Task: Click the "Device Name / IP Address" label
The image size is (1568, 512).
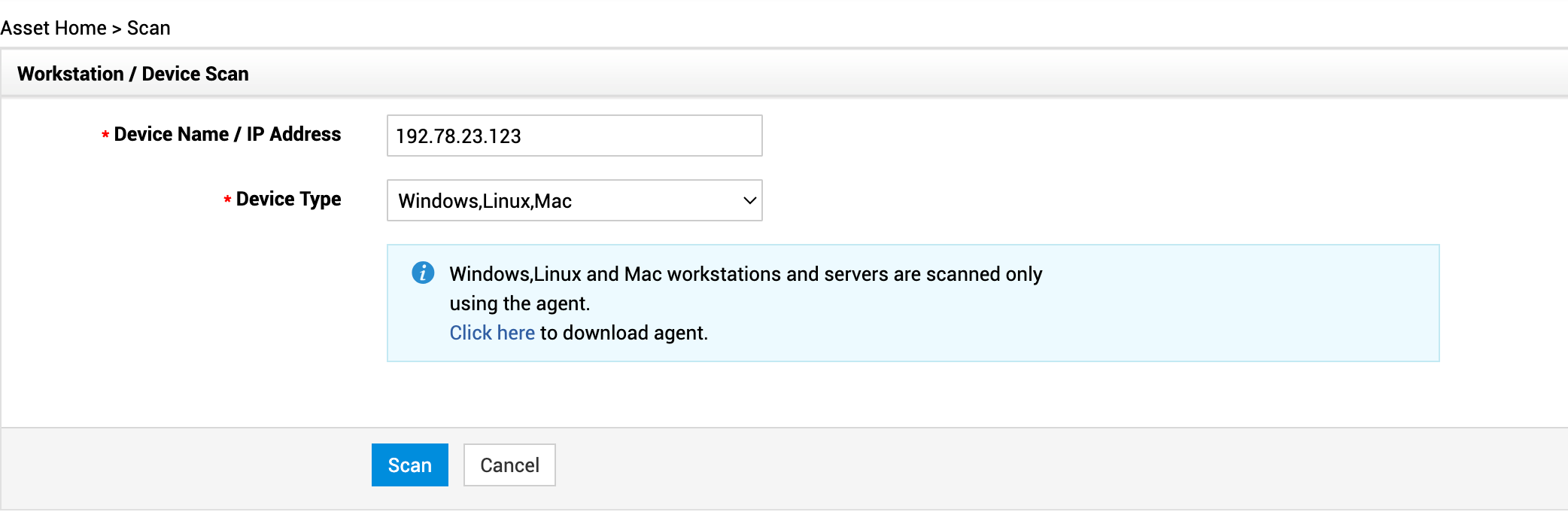Action: click(x=227, y=134)
